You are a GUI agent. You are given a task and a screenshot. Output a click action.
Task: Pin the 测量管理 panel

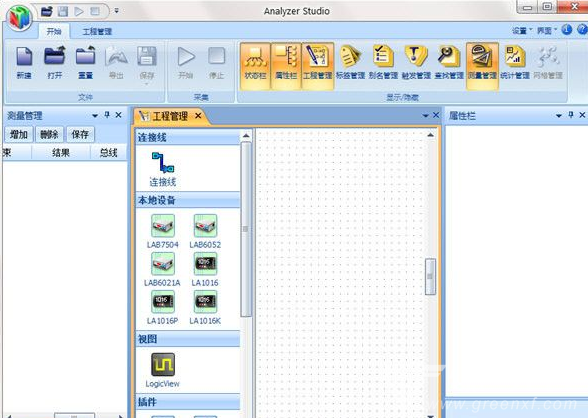click(107, 115)
